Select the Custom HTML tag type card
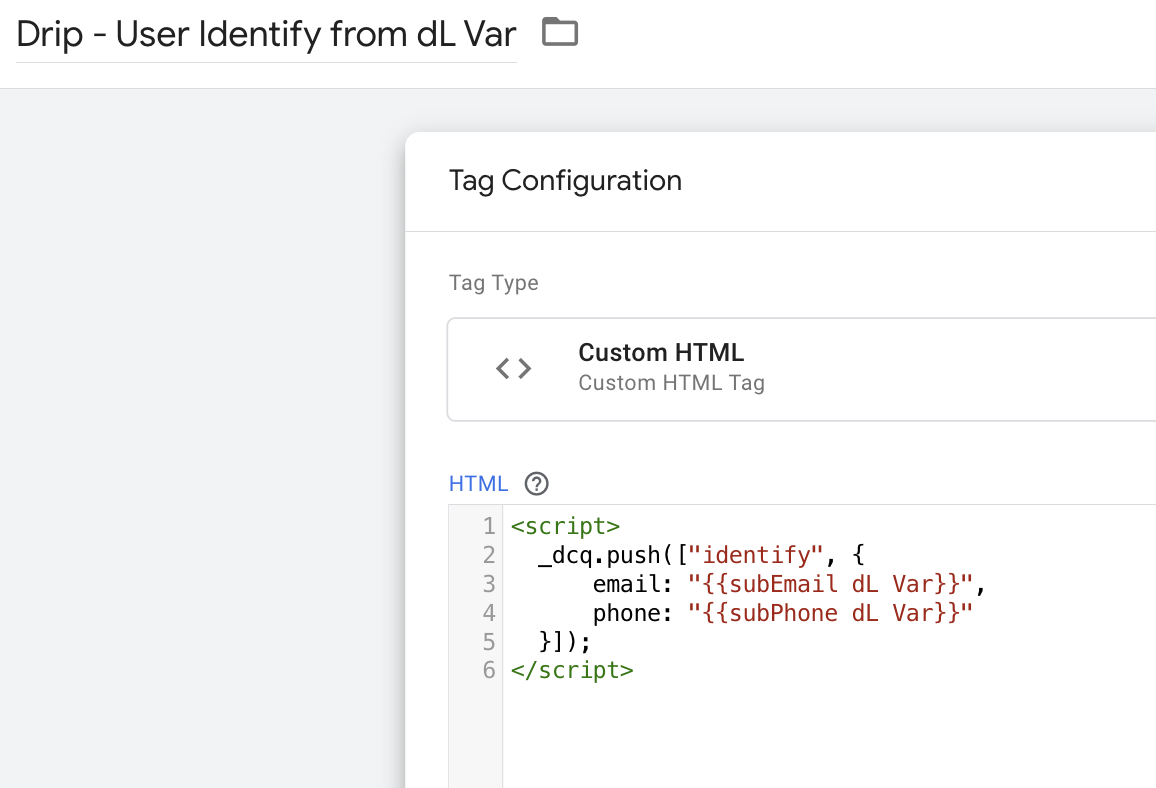The height and width of the screenshot is (788, 1156). [x=801, y=369]
